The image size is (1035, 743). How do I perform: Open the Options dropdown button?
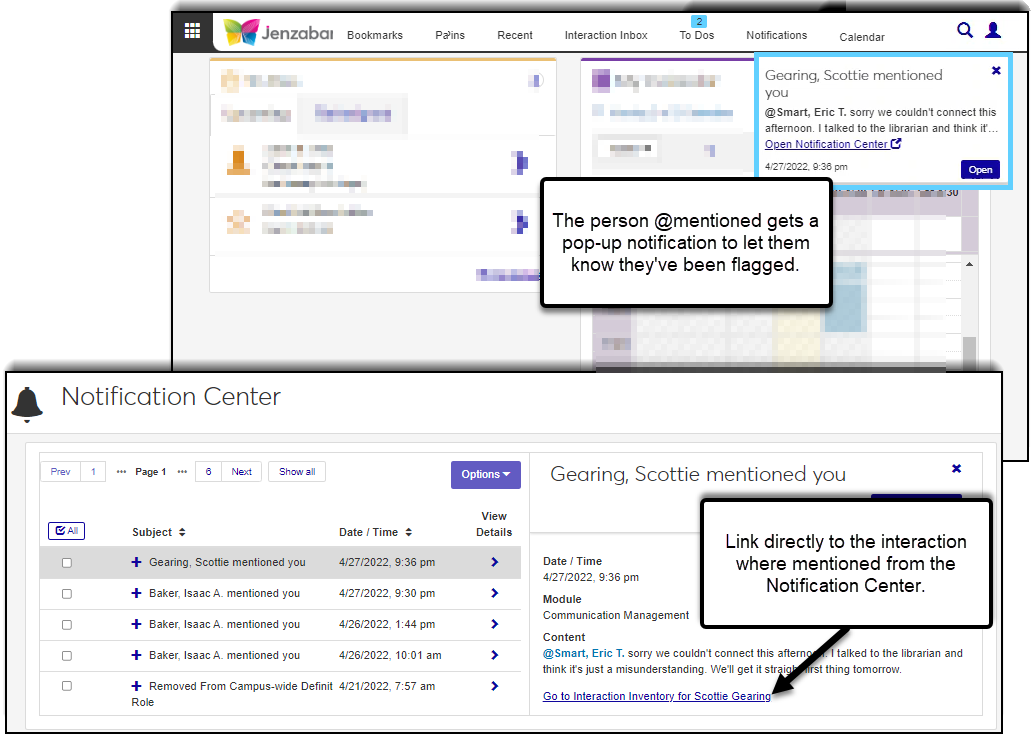pyautogui.click(x=486, y=475)
